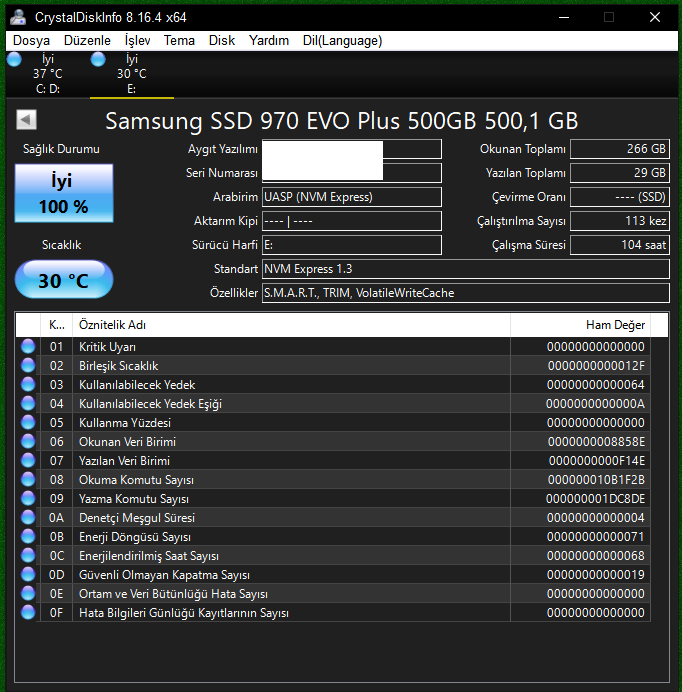
Task: Open the Düzenle menu
Action: 87,41
